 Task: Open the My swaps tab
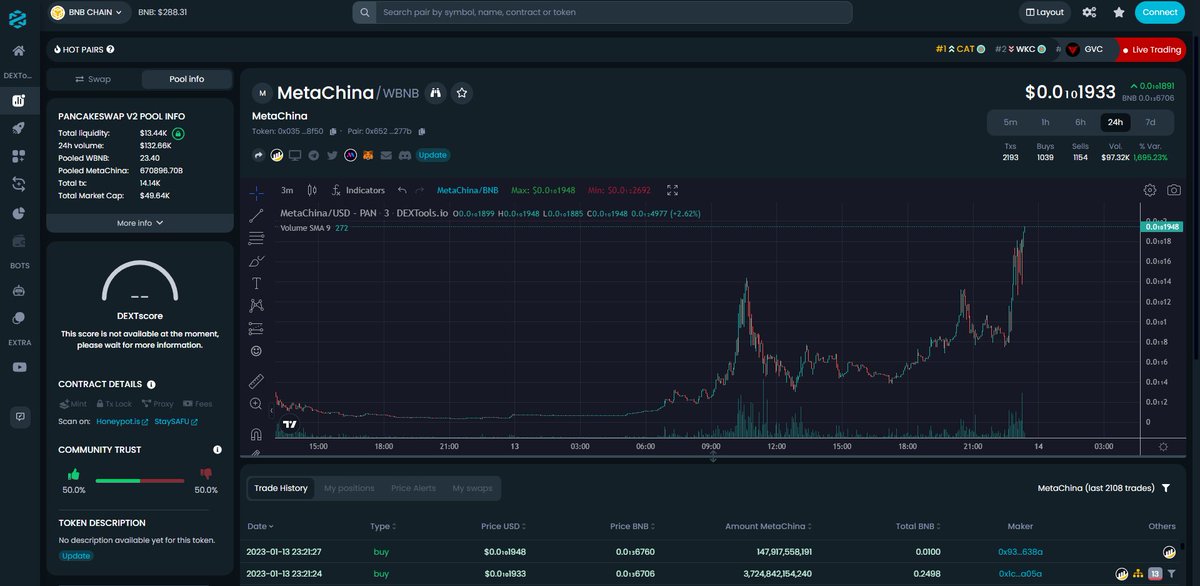pyautogui.click(x=472, y=488)
